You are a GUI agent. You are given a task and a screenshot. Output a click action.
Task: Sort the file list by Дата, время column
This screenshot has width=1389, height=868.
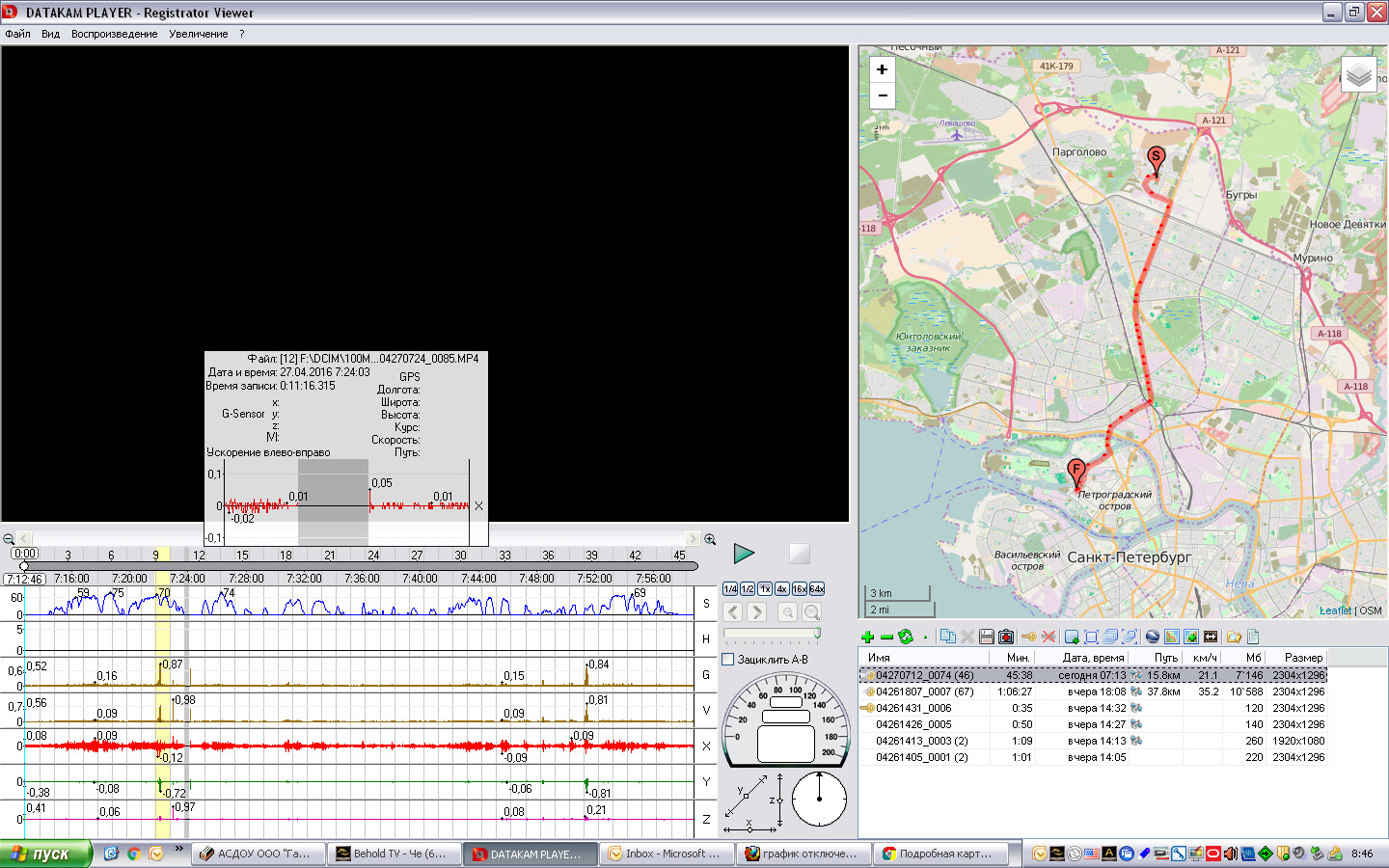point(1092,658)
